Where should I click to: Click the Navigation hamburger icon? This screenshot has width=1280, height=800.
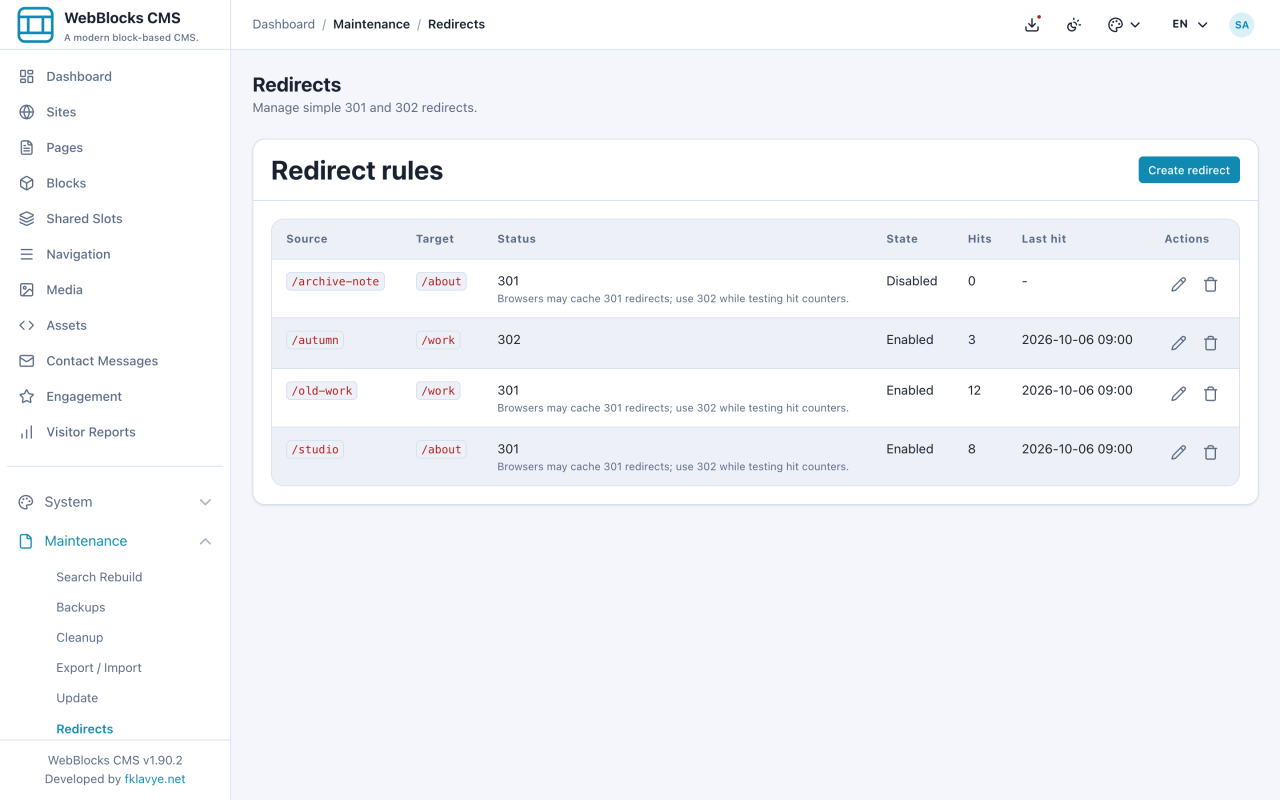27,254
